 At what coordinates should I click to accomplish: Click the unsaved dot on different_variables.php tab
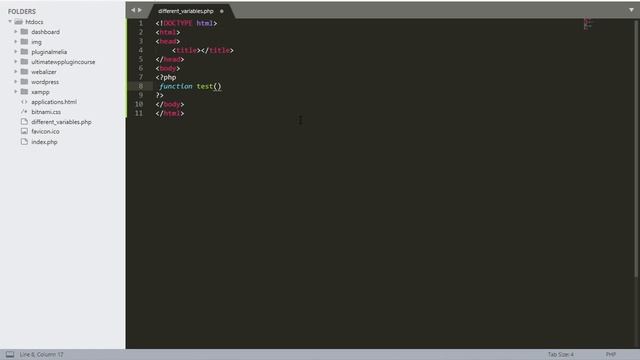(222, 11)
